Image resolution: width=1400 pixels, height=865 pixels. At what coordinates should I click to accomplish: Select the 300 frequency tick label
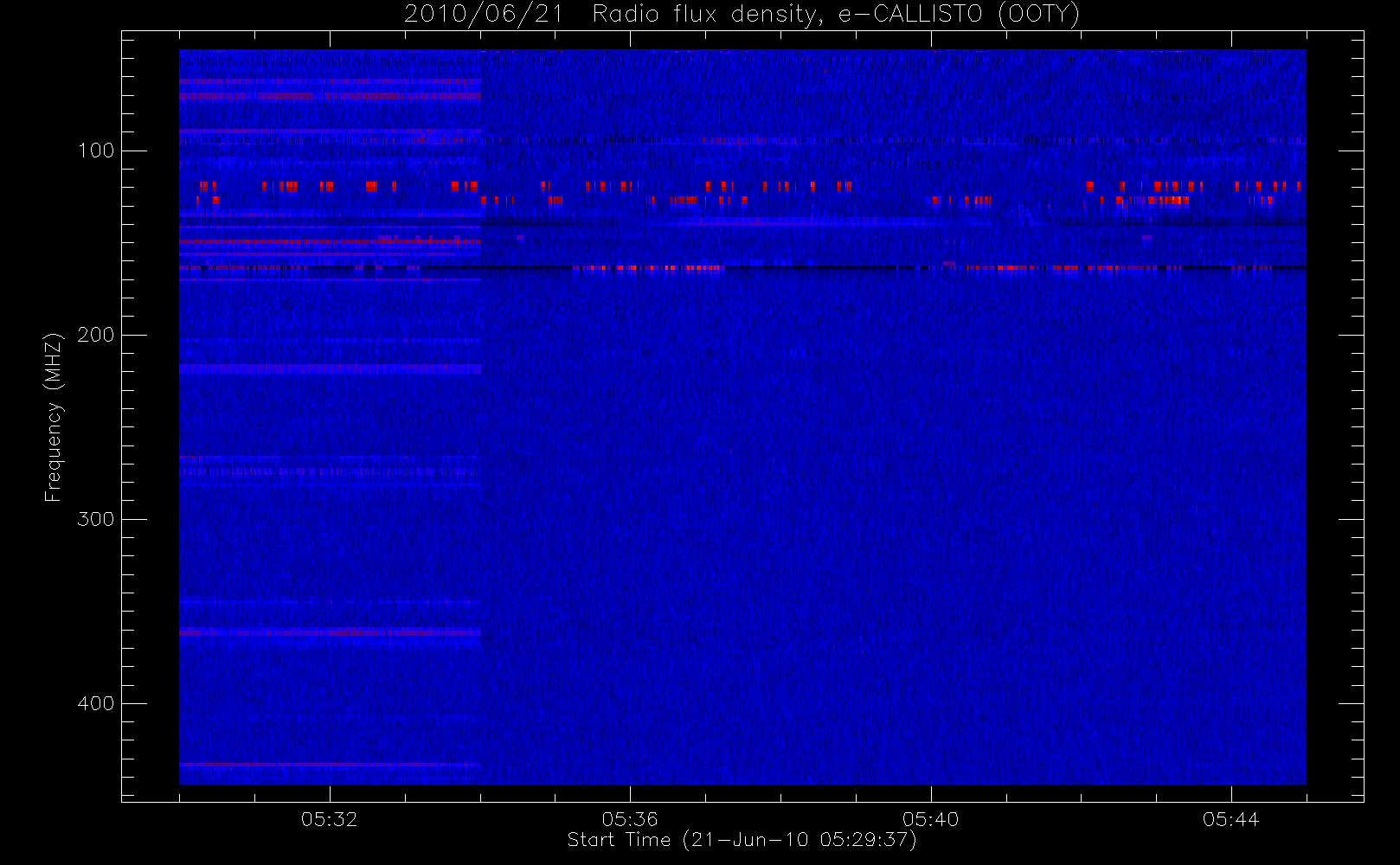tap(95, 519)
